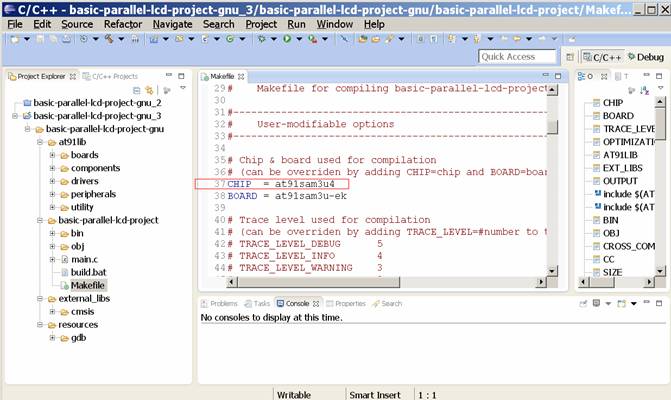Click the Previous Annotation icon

(477, 39)
